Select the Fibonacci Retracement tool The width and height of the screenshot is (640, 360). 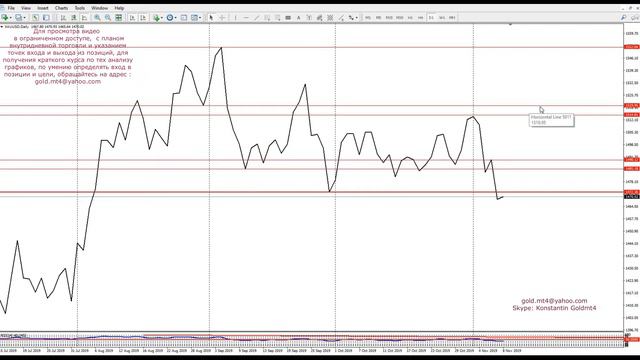[x=278, y=18]
